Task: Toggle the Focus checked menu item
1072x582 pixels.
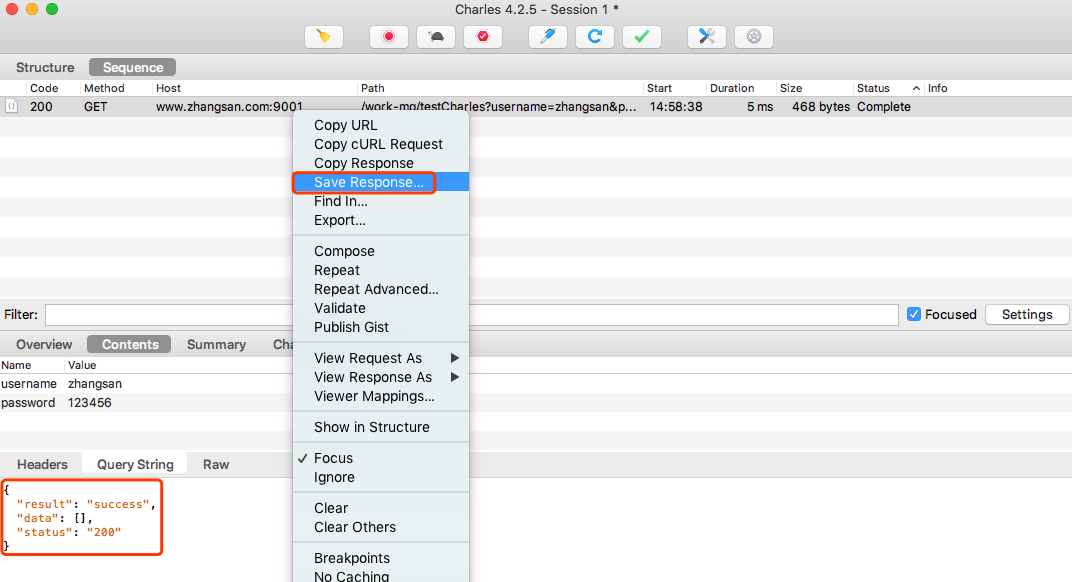Action: click(381, 458)
